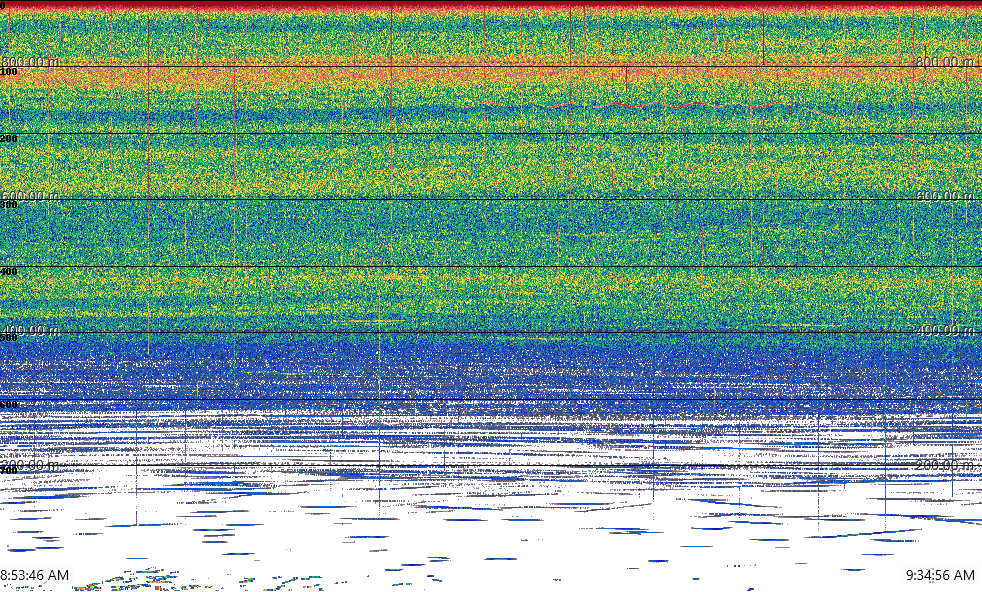Image resolution: width=982 pixels, height=592 pixels.
Task: Click the bold 300 range gridline label
Action: point(9,205)
